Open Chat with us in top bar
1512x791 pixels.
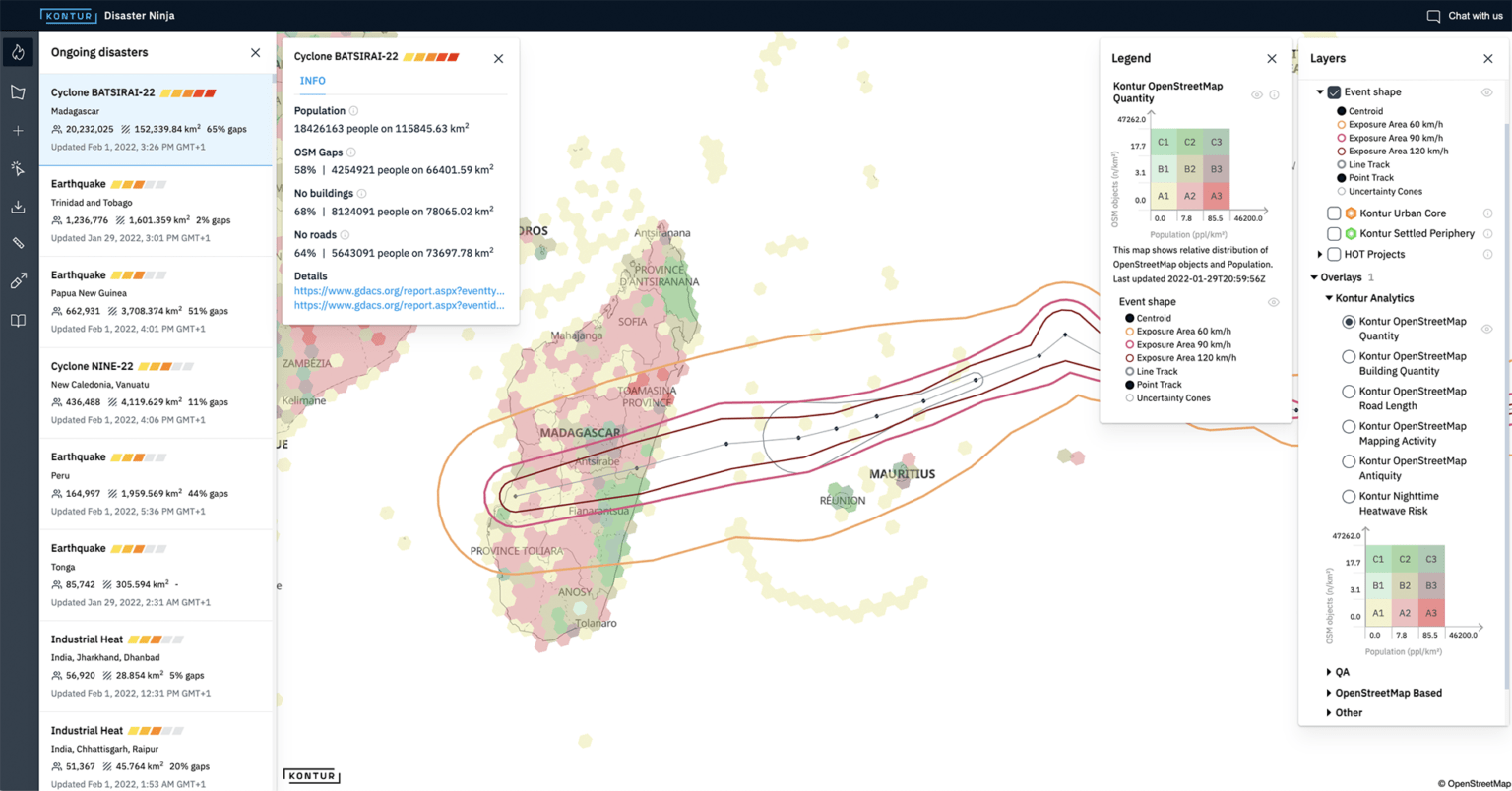point(1465,15)
